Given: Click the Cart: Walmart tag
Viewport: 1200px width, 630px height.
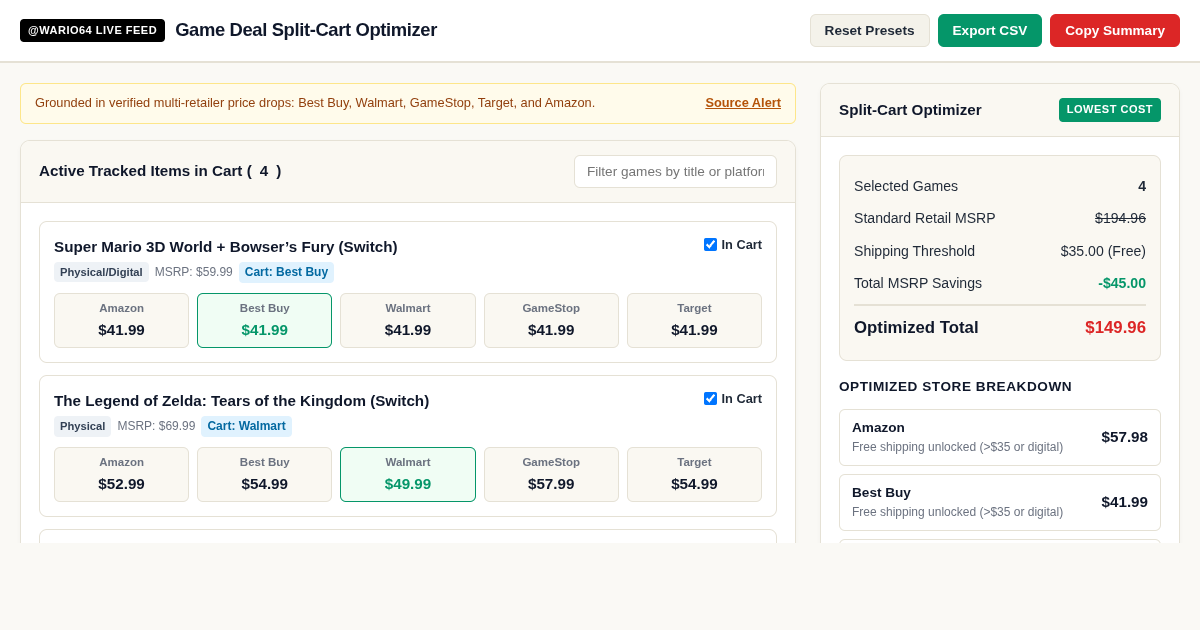Looking at the screenshot, I should 246,426.
